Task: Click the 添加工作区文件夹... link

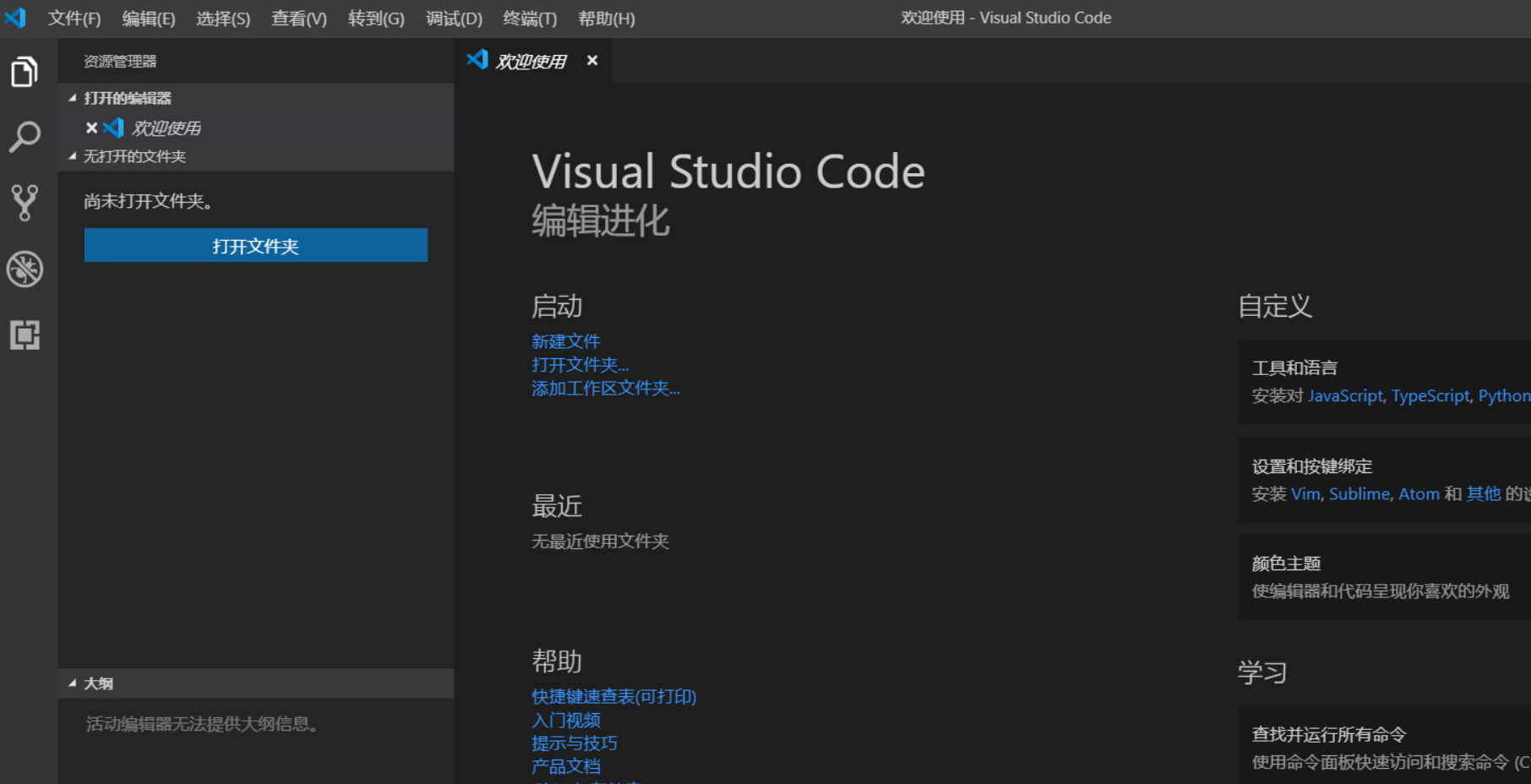Action: click(x=606, y=389)
